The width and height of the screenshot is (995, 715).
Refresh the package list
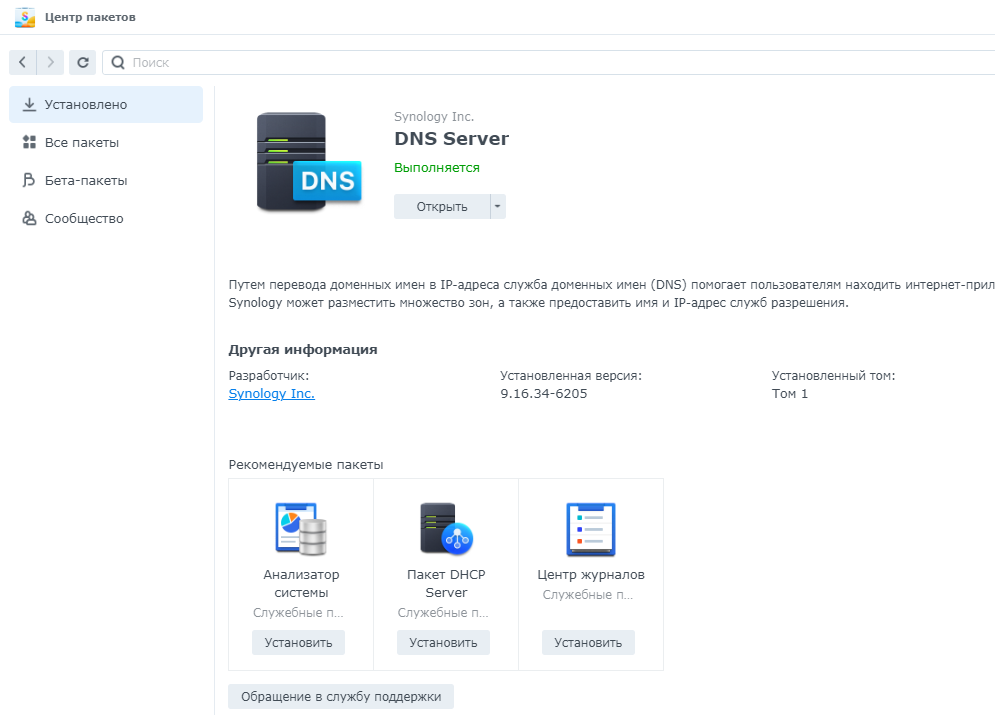point(82,62)
